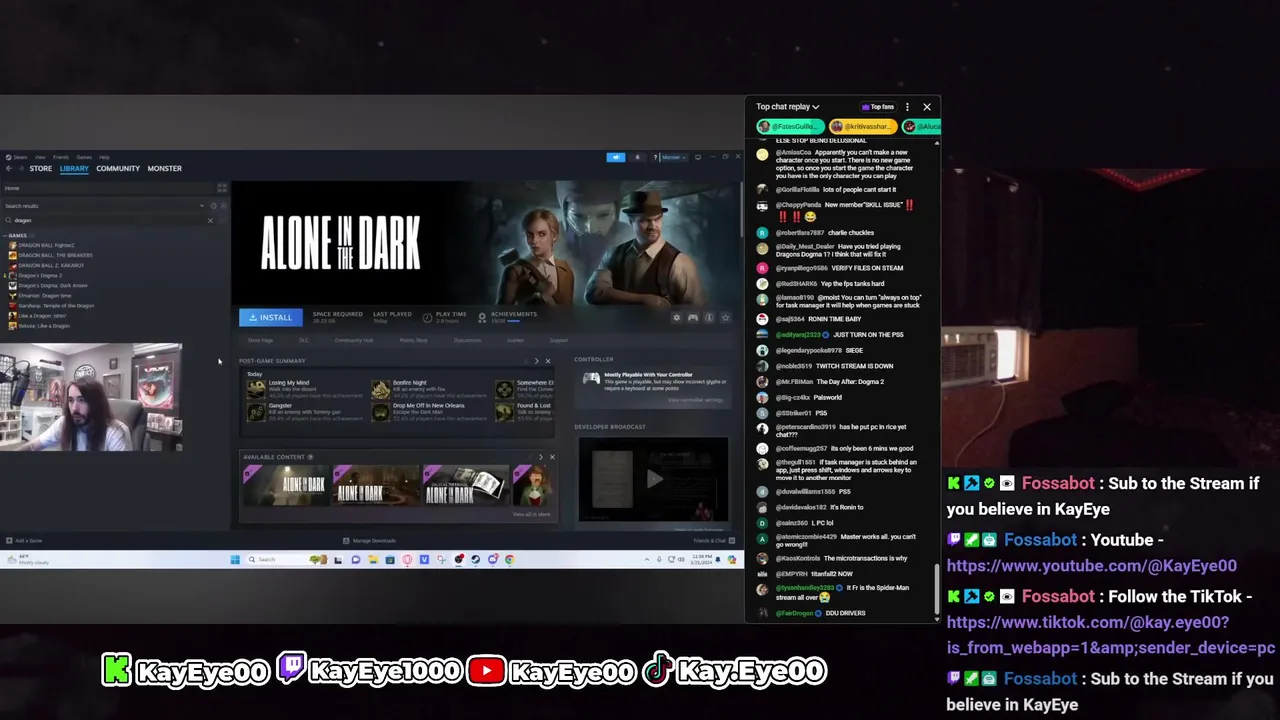
Task: Expand the Search results dropdown chevron
Action: coord(202,206)
